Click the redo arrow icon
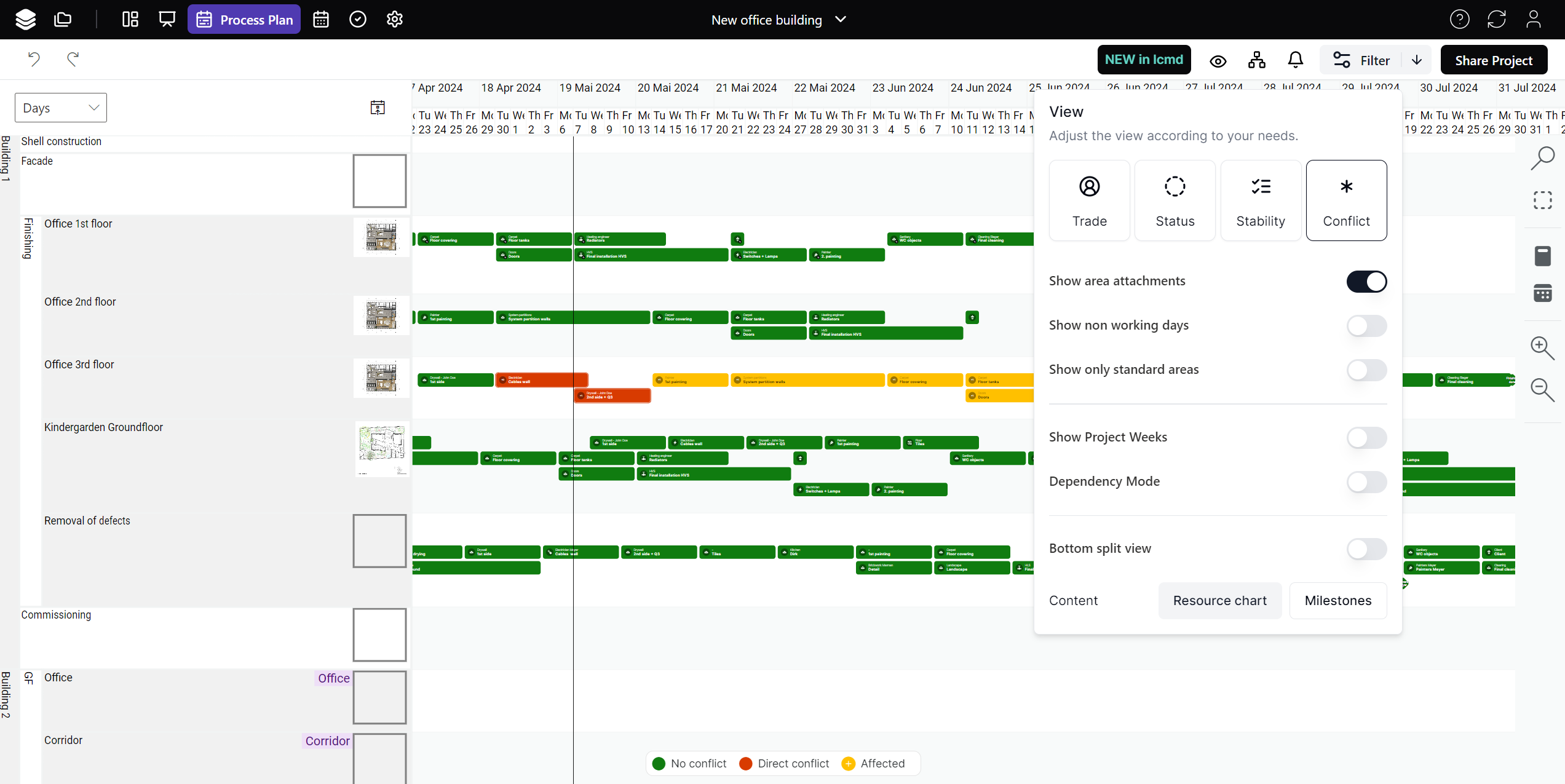1565x784 pixels. [x=73, y=59]
